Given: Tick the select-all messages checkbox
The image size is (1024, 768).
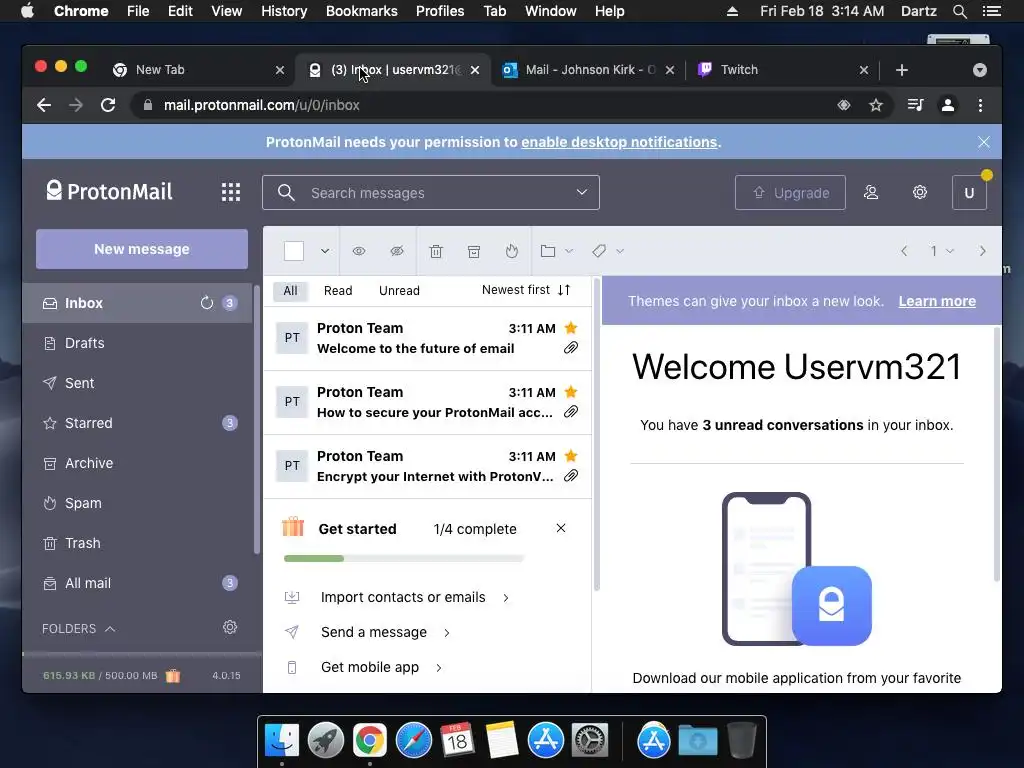Looking at the screenshot, I should (294, 251).
